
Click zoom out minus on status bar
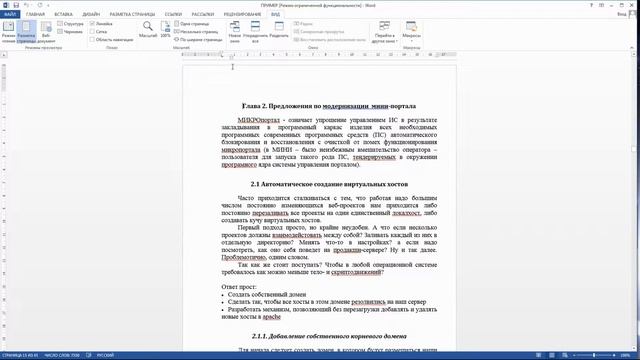click(x=574, y=356)
